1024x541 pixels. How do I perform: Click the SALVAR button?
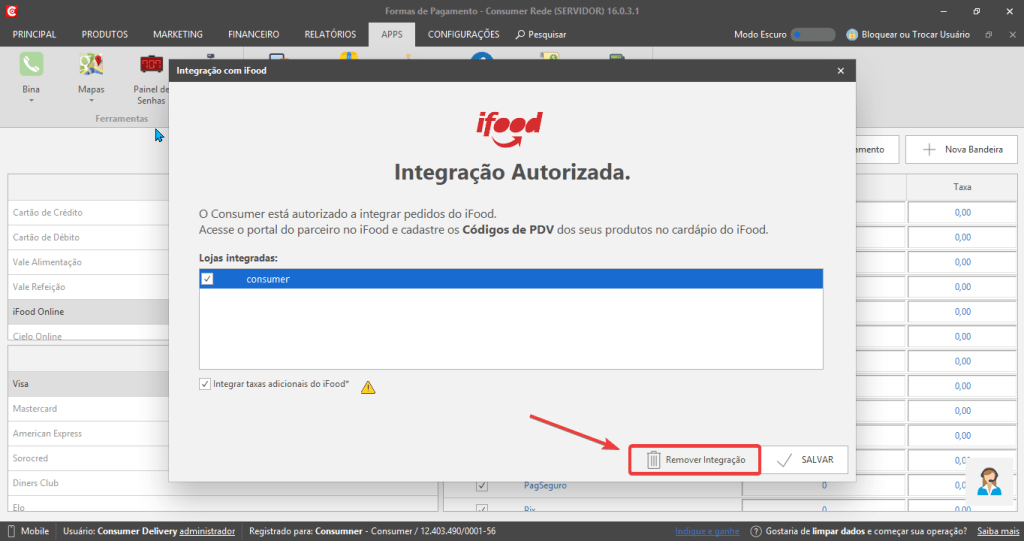tap(805, 460)
